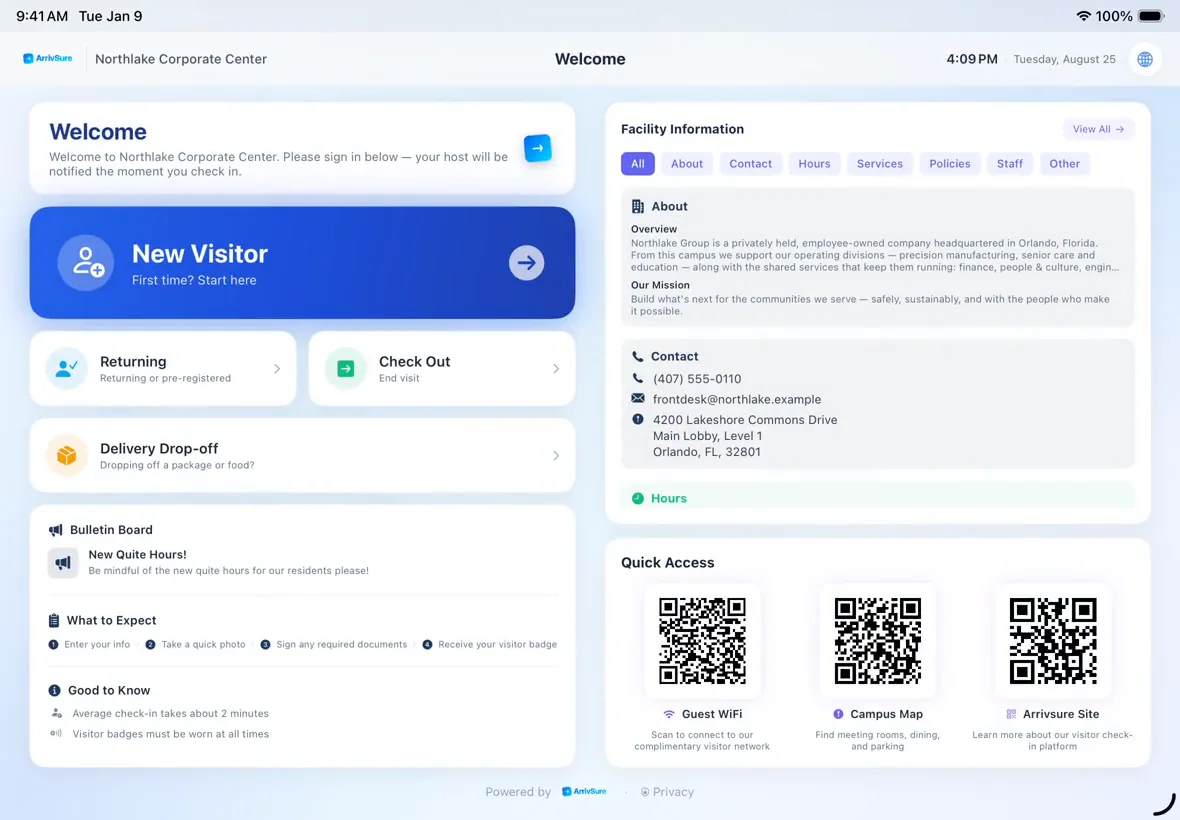
Task: Tap Average check-in takes about 2 minutes
Action: click(x=170, y=713)
